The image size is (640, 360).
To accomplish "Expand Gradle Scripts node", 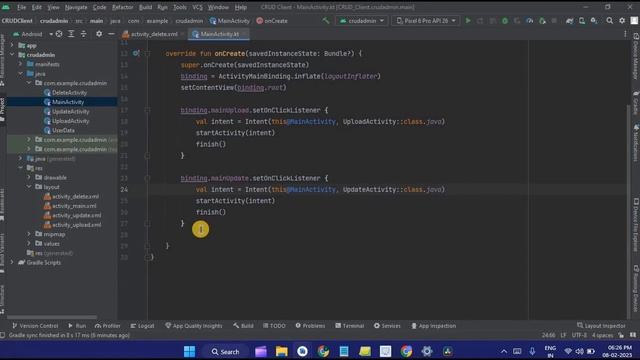I will (x=12, y=262).
